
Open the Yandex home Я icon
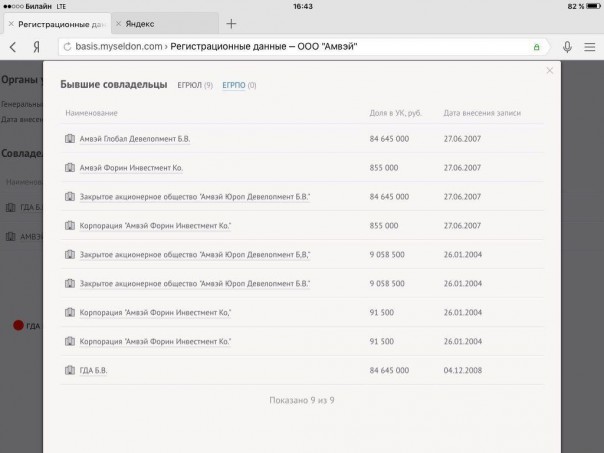pos(36,47)
